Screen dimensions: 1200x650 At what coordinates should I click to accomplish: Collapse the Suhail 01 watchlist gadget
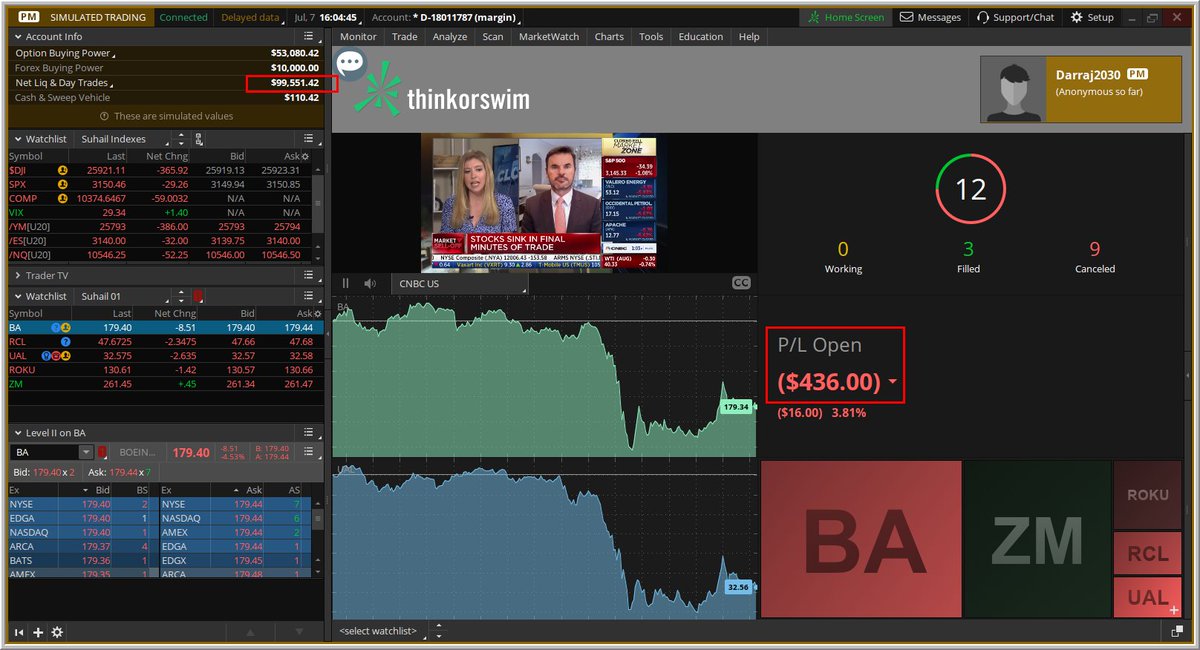tap(16, 296)
